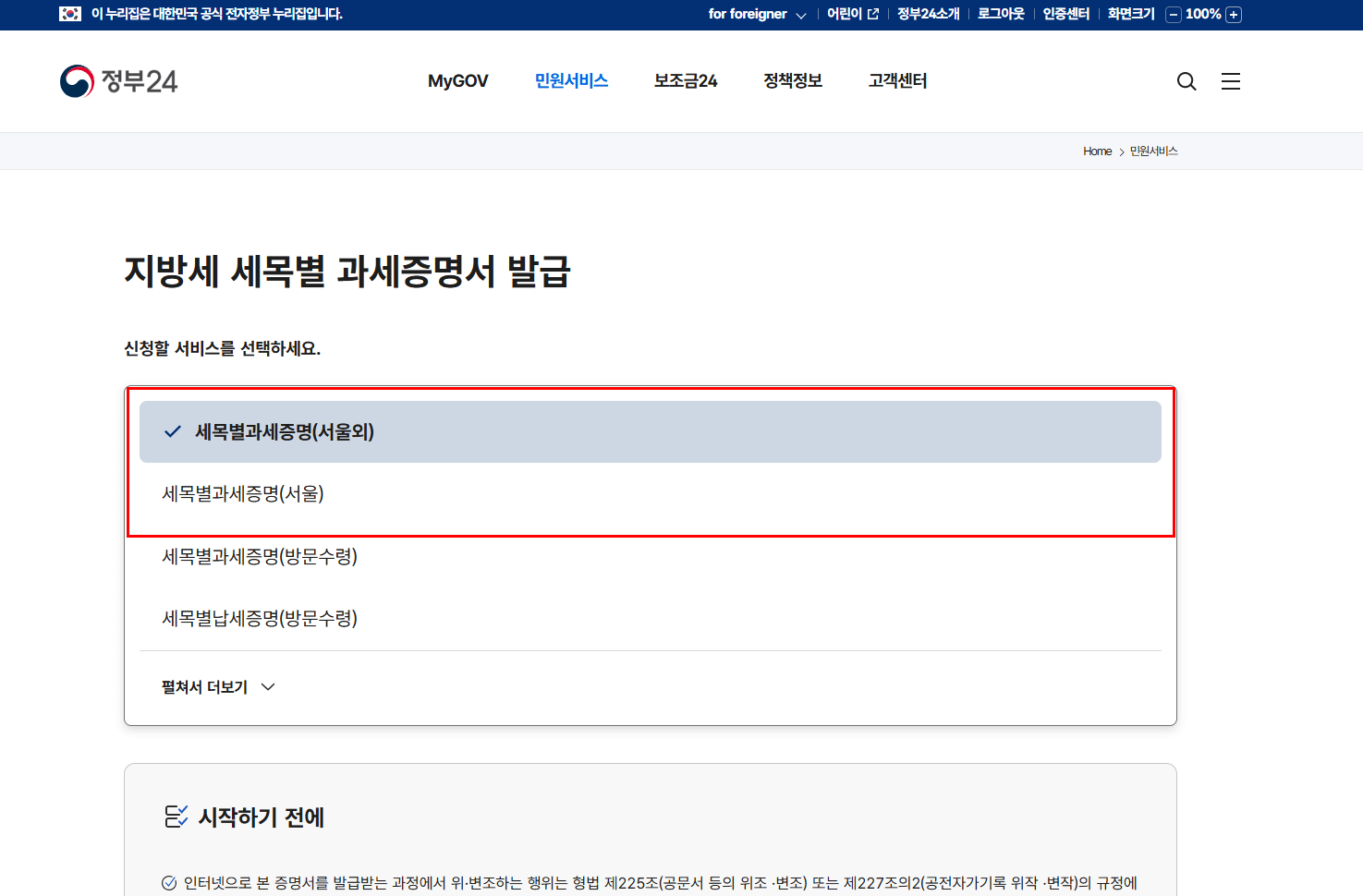The image size is (1363, 896).
Task: Click the 로그아웃 link
Action: pos(1000,14)
